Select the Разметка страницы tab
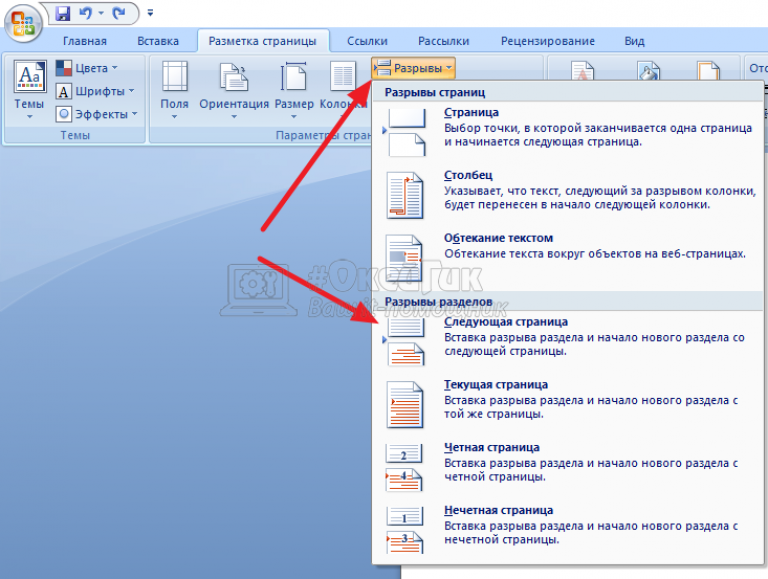 coord(263,41)
